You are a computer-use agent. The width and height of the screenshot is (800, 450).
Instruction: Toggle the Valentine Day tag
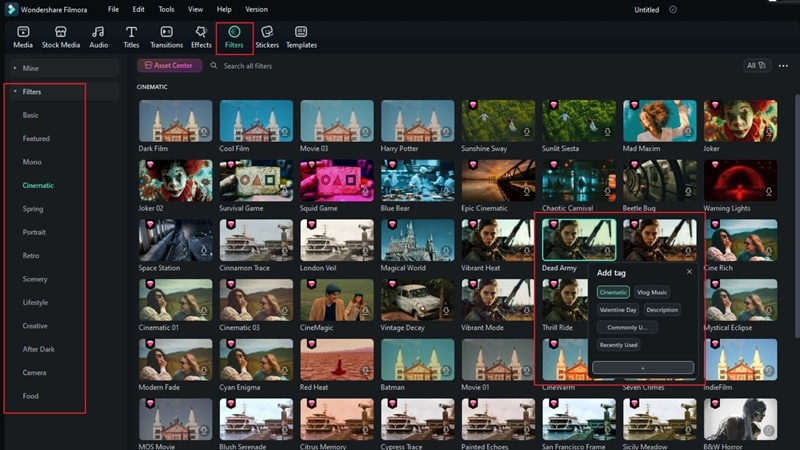(617, 310)
